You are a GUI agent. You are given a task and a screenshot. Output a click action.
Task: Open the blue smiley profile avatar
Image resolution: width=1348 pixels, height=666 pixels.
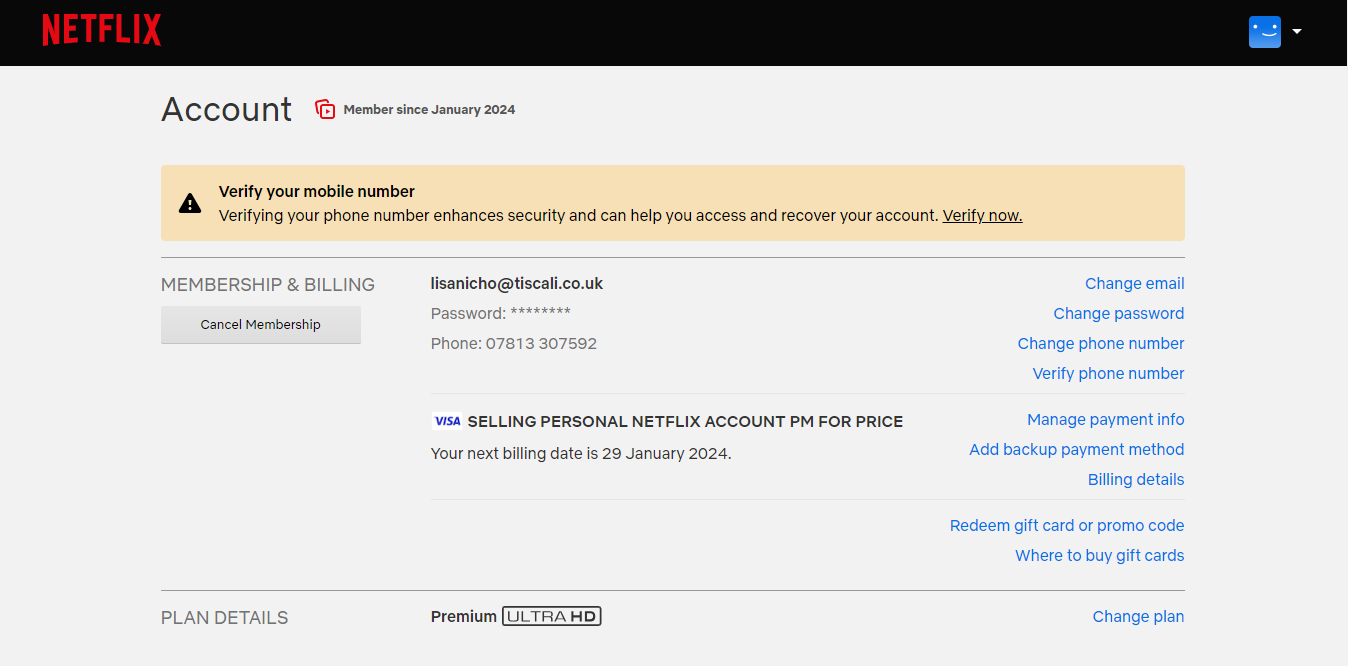coord(1265,32)
